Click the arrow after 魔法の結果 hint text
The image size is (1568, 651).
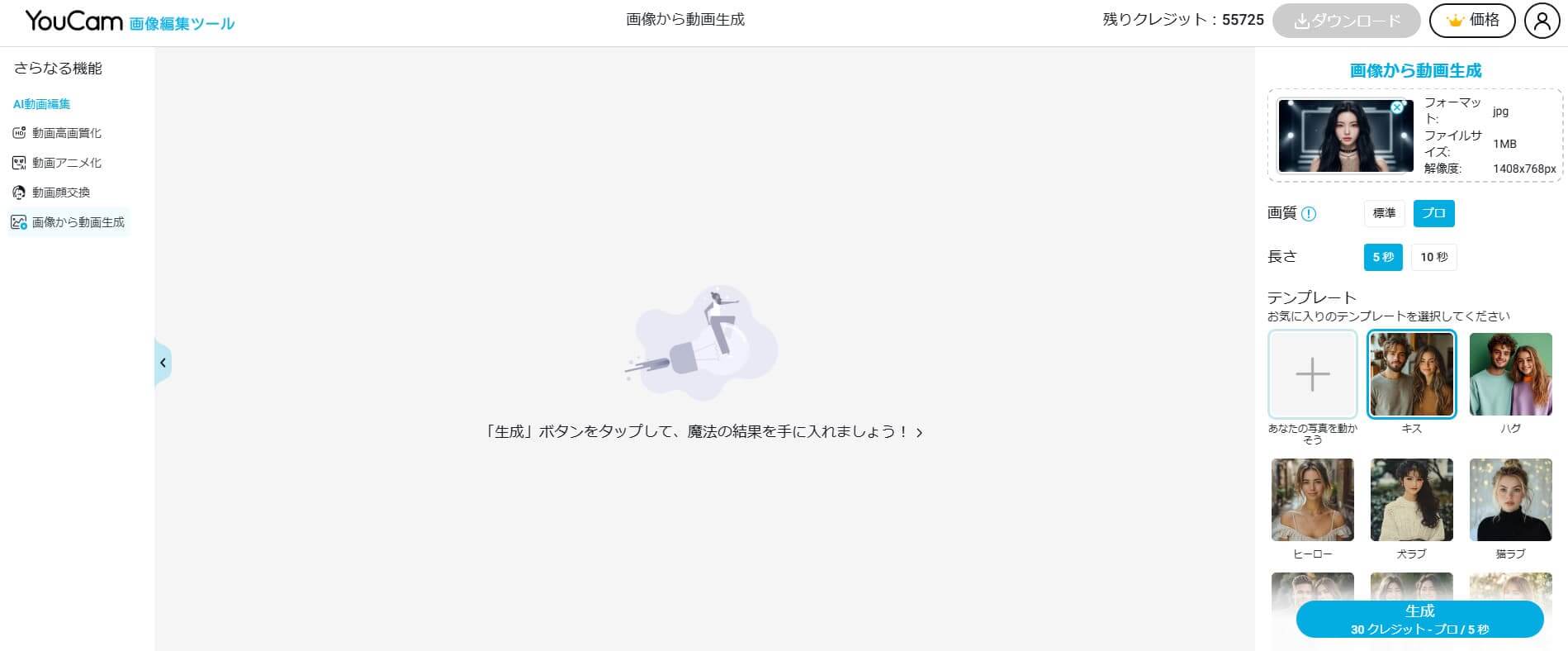[x=919, y=432]
